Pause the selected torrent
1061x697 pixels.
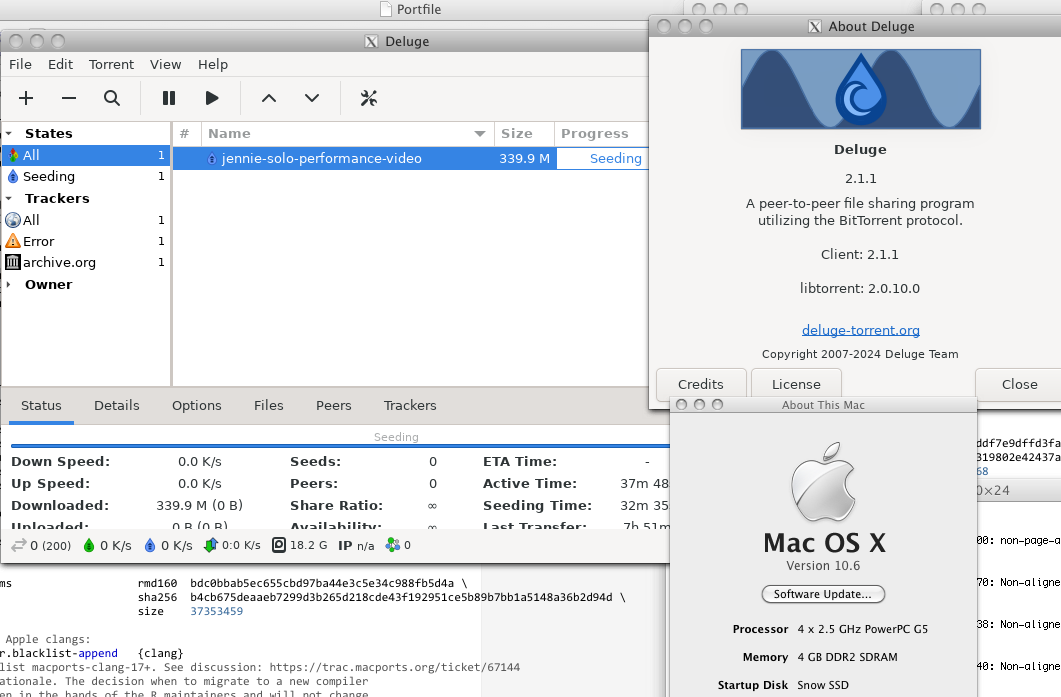point(168,98)
